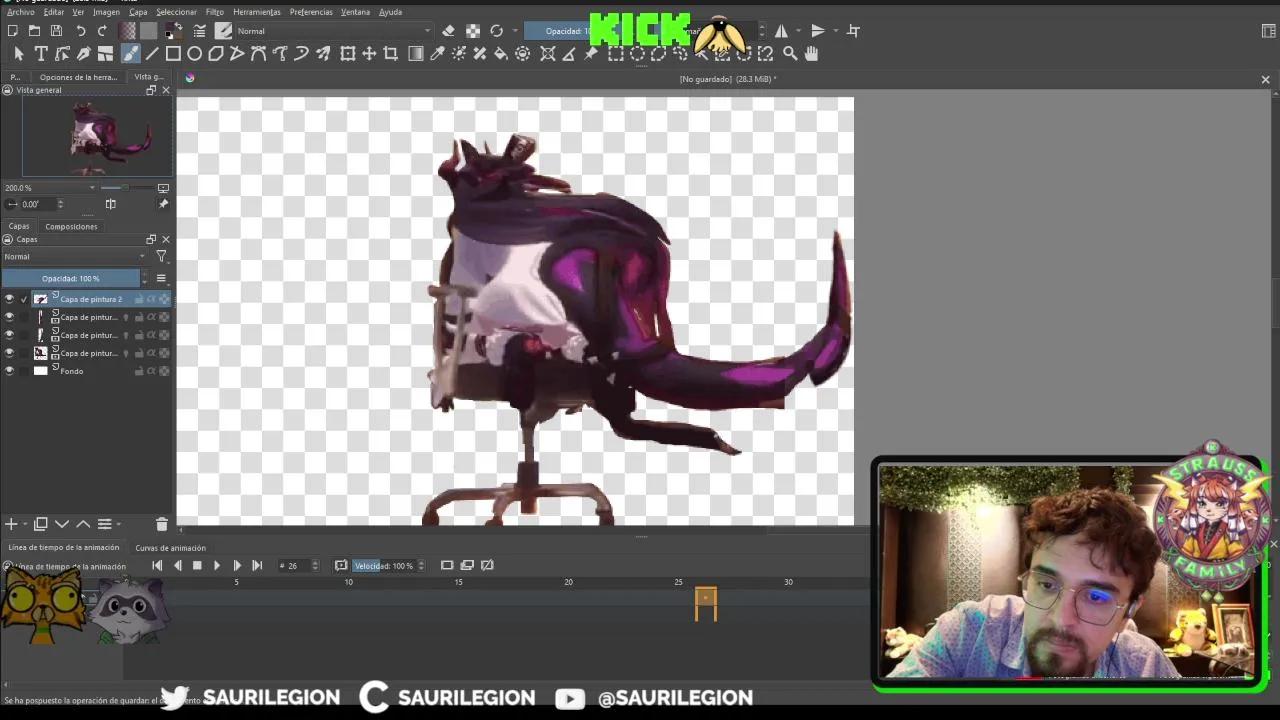
Task: Delete layer with trash button
Action: point(162,524)
